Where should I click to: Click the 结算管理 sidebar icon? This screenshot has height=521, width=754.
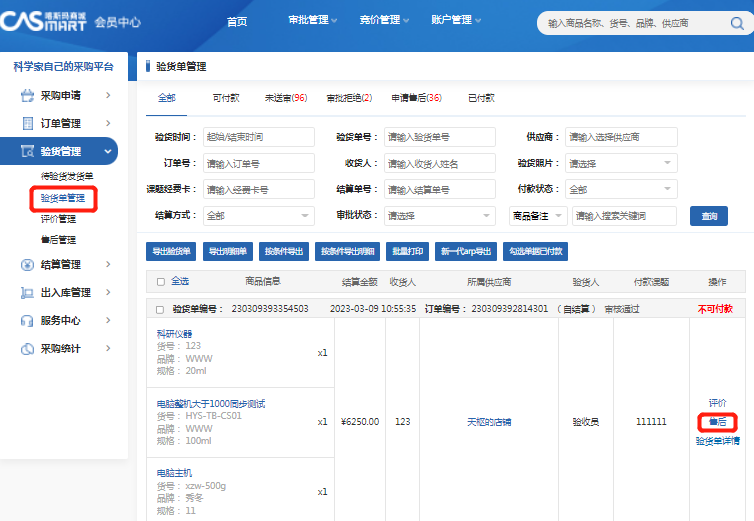(x=28, y=265)
